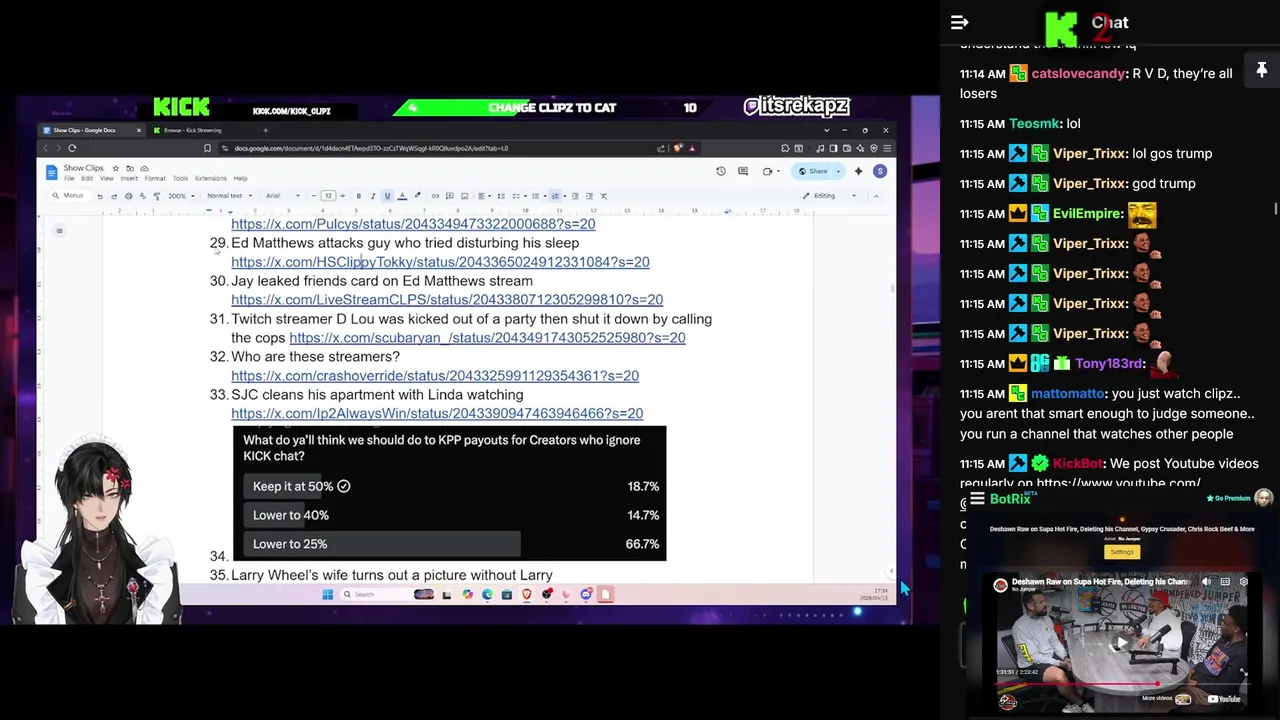Open the Format menu in Google Docs
The width and height of the screenshot is (1280, 720).
155,179
